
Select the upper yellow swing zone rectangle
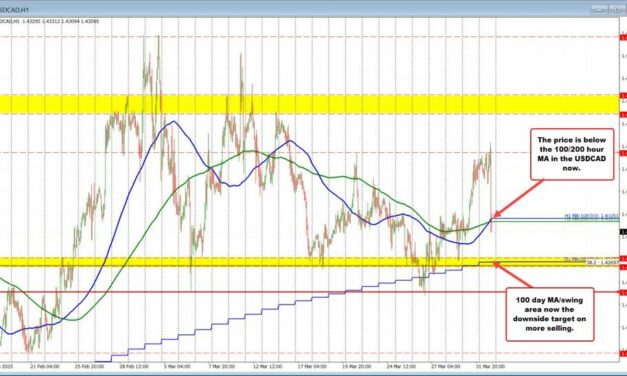(x=310, y=104)
